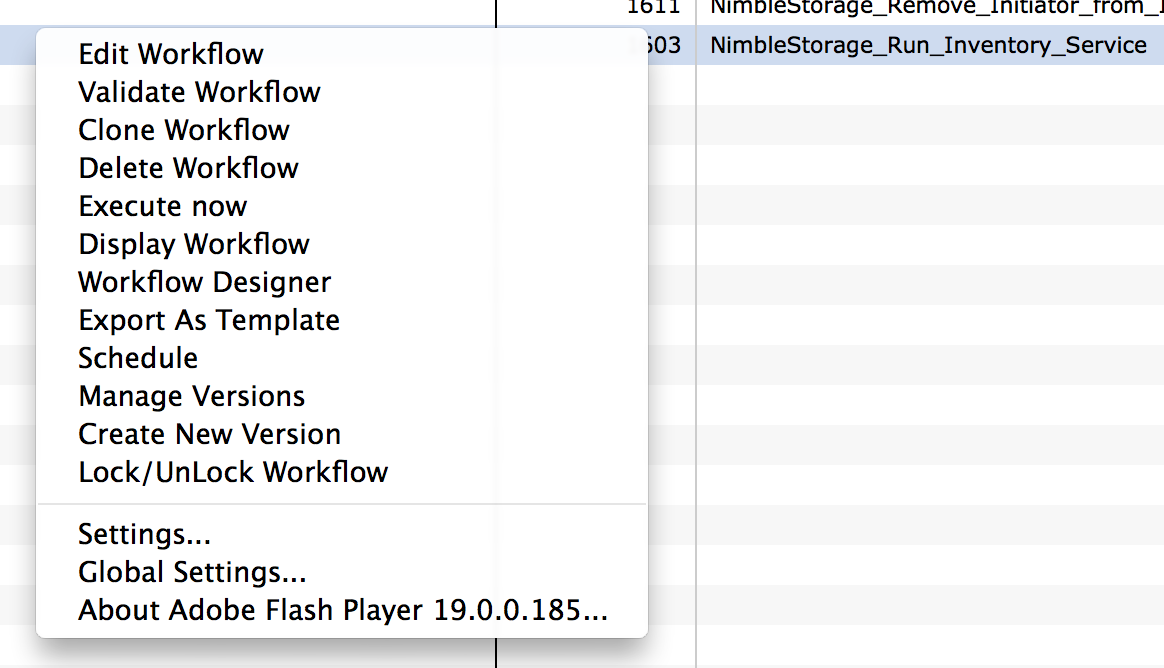The width and height of the screenshot is (1164, 668).
Task: Click the 1611 workflow ID cell
Action: click(x=653, y=7)
